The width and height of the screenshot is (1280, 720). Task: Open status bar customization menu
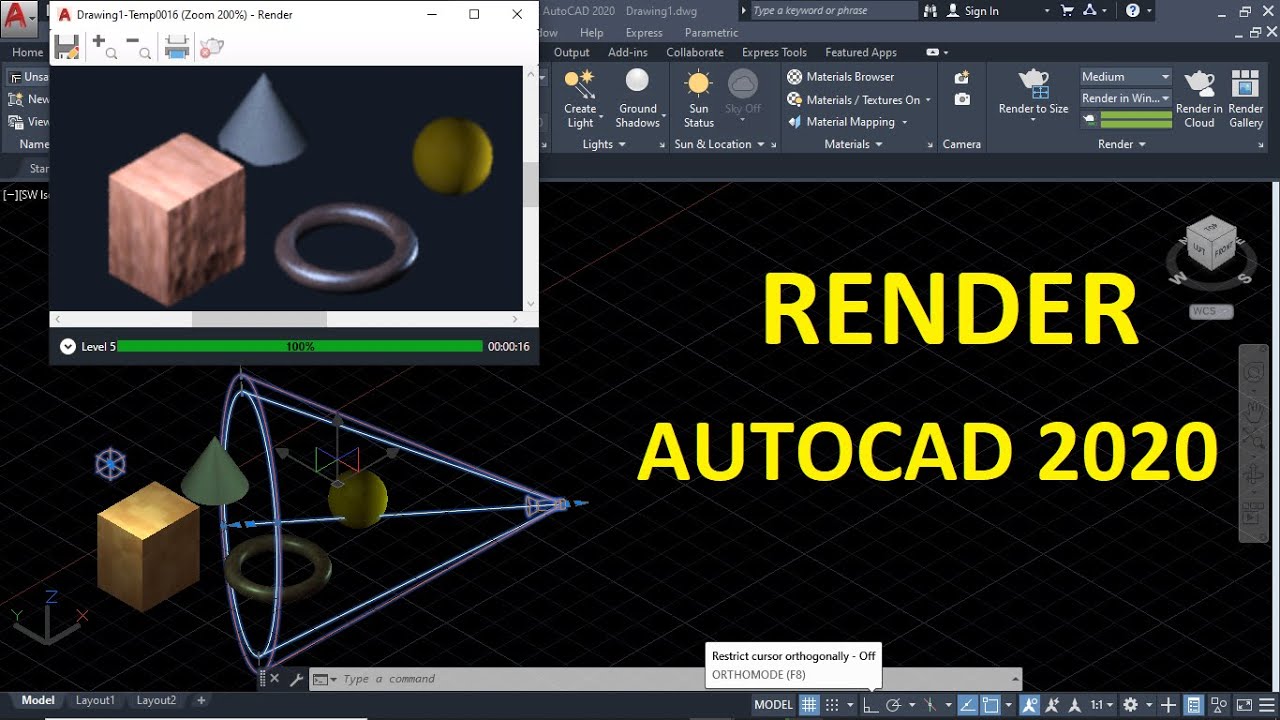click(1266, 705)
